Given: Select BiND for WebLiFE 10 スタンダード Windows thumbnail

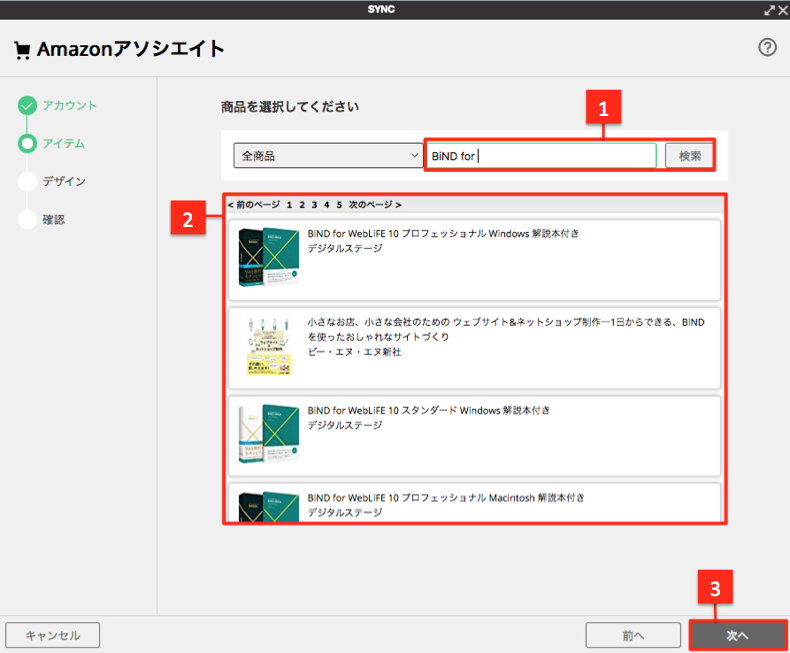Looking at the screenshot, I should (x=269, y=434).
